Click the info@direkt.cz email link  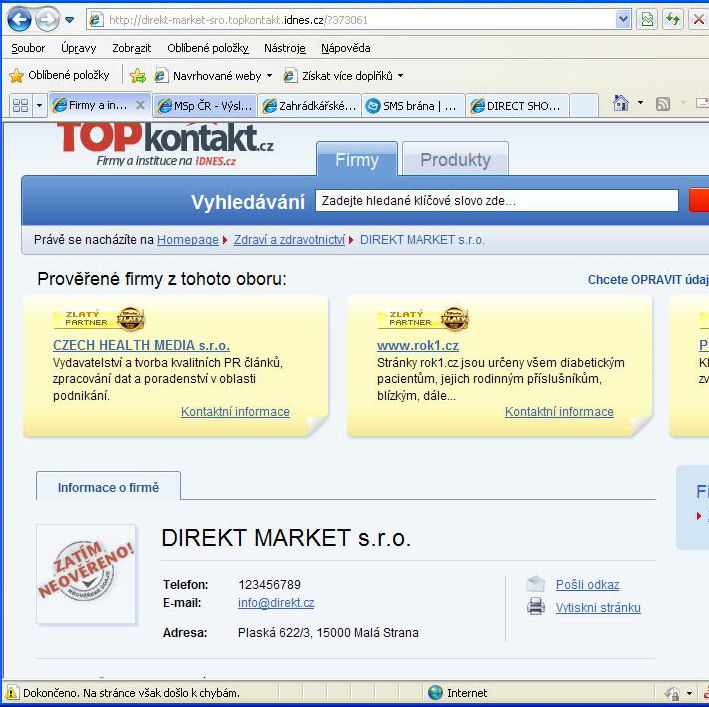(276, 603)
